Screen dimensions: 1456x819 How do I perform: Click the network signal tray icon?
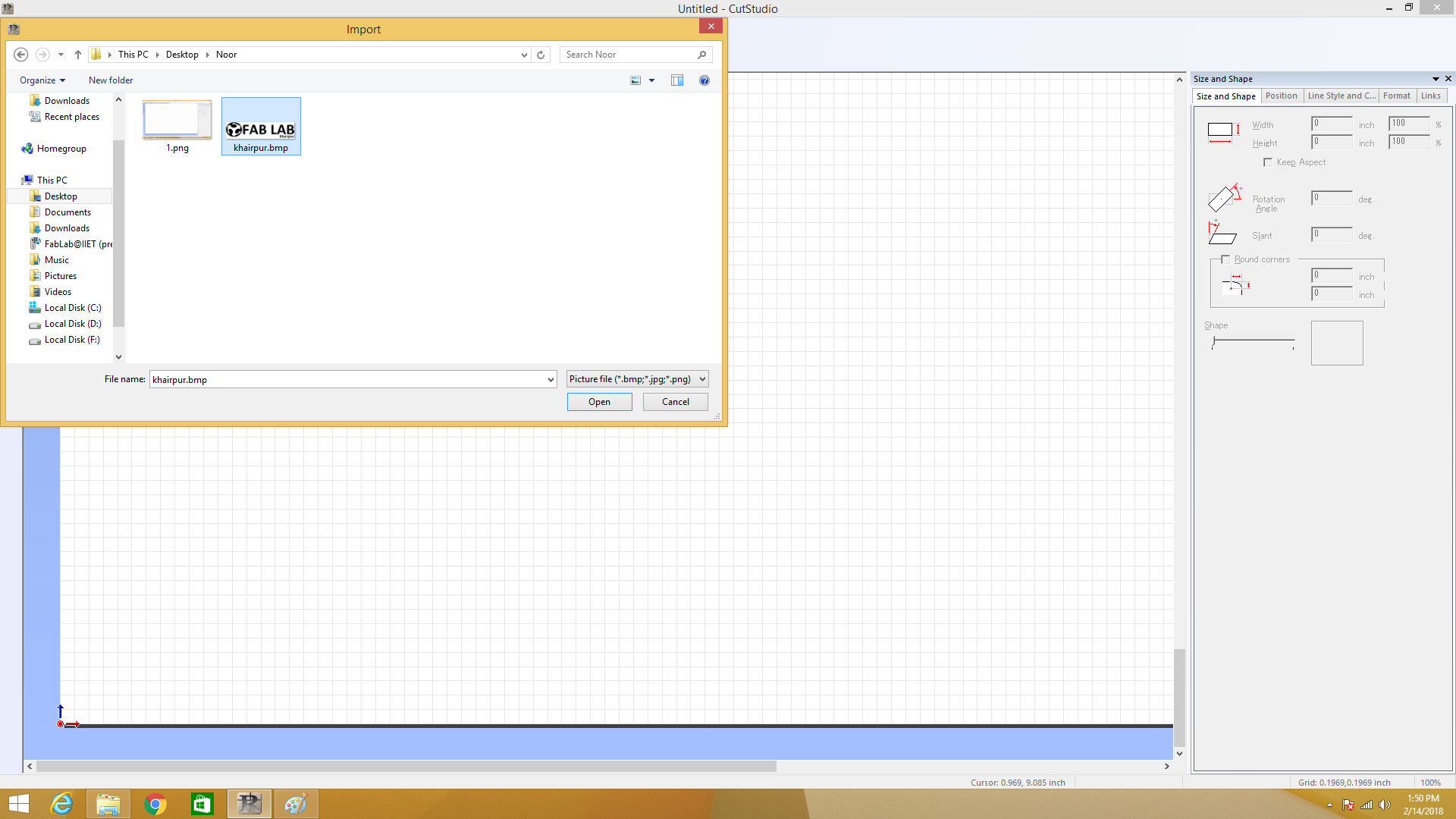point(1367,805)
